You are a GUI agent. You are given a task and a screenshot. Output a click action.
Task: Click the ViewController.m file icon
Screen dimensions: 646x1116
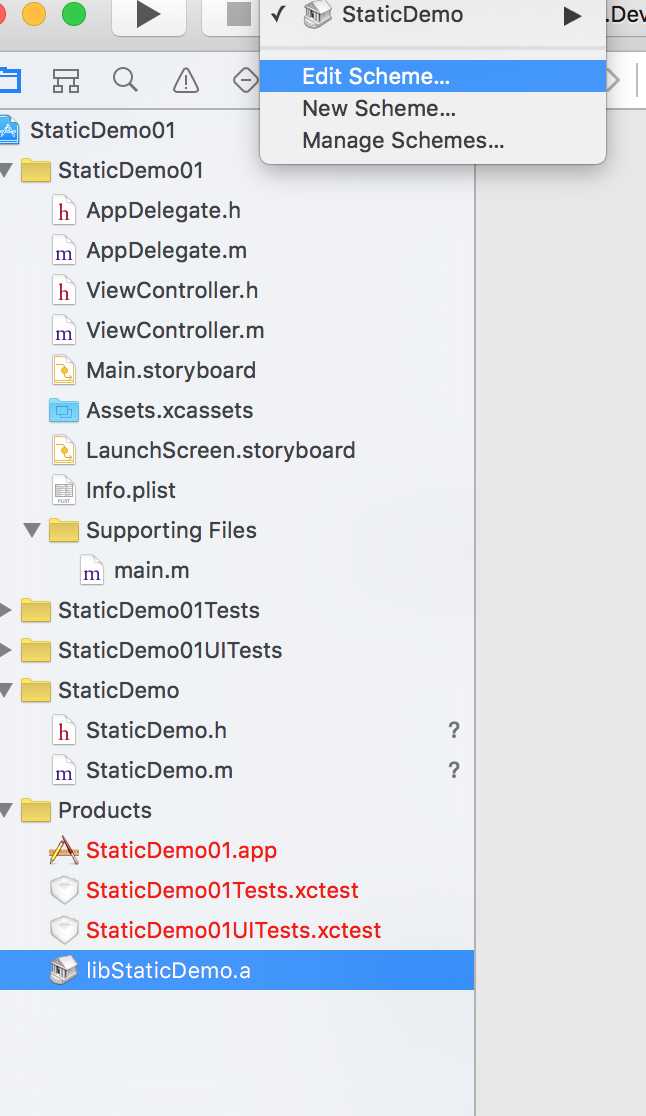(64, 331)
